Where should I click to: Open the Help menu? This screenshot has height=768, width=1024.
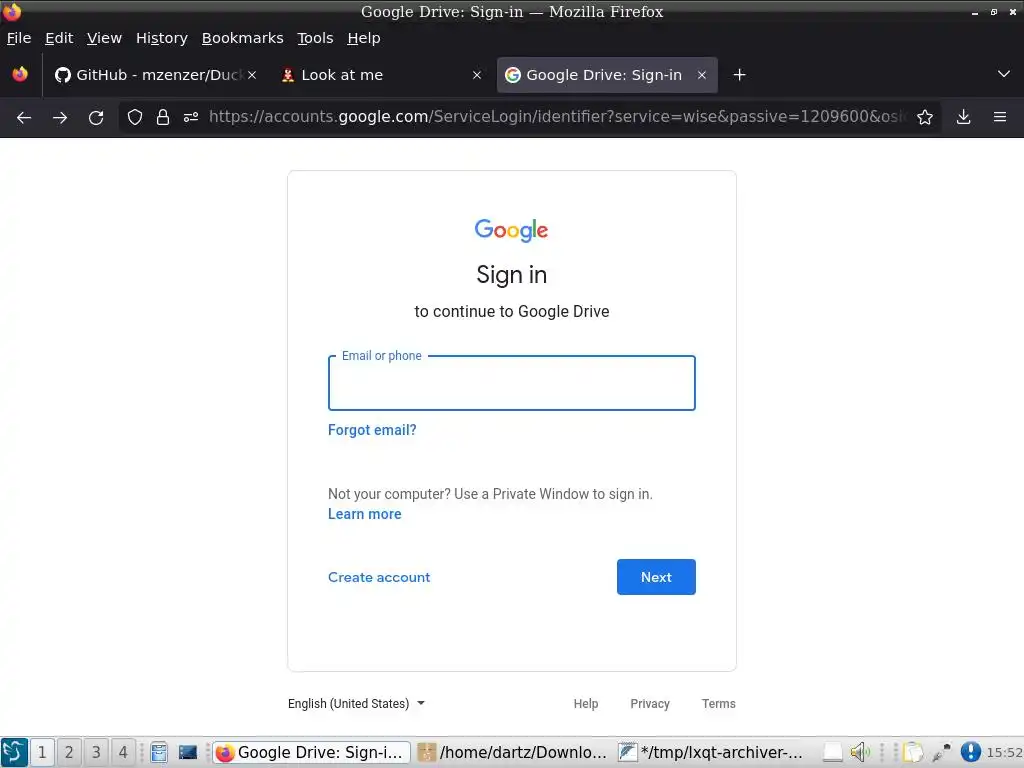click(364, 38)
